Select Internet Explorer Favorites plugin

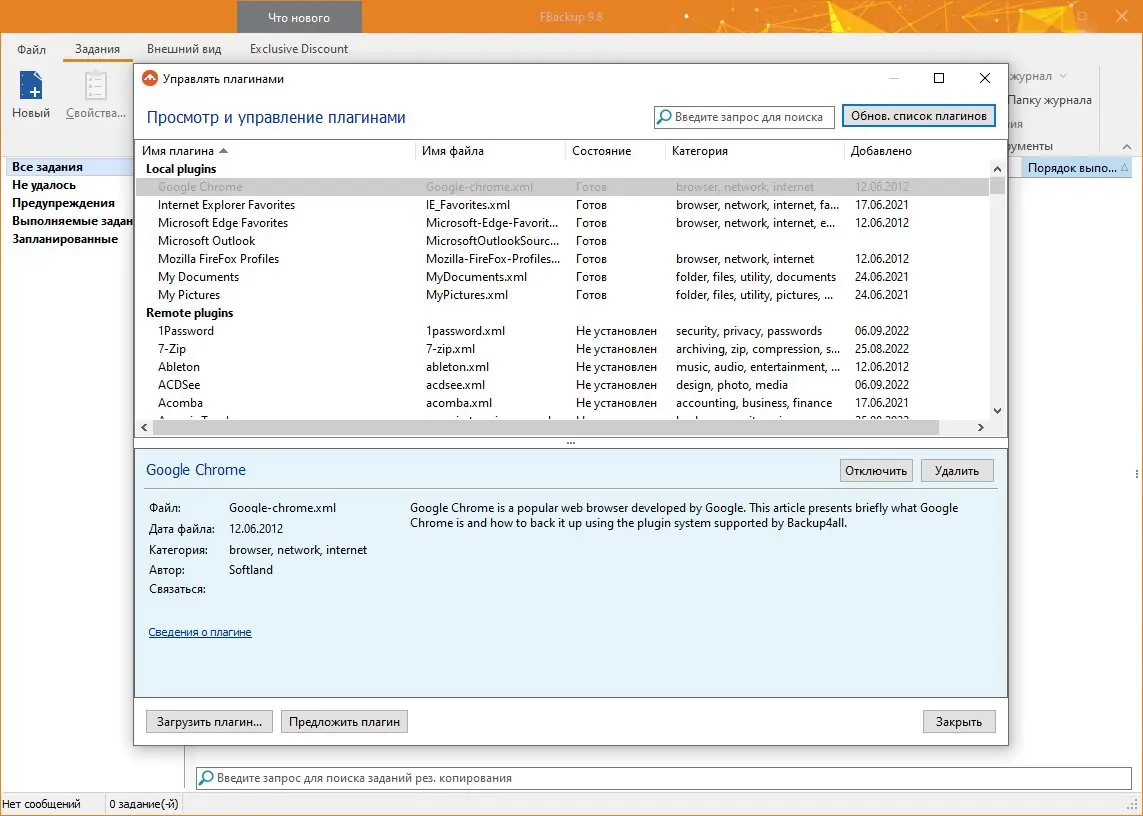pos(562,205)
